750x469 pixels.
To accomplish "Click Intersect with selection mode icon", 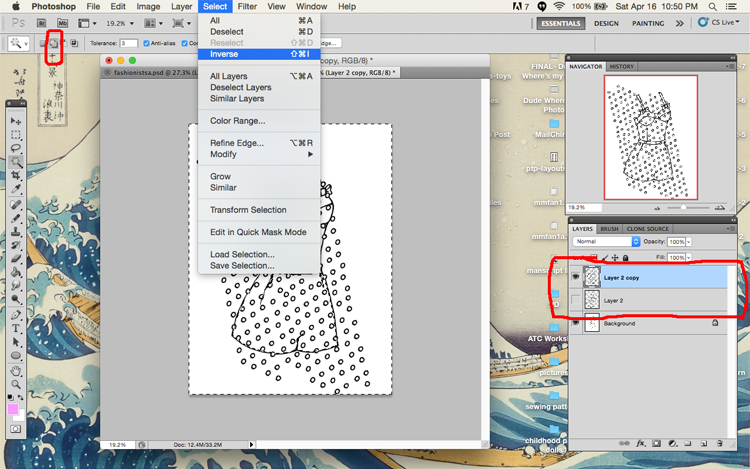I will 75,44.
